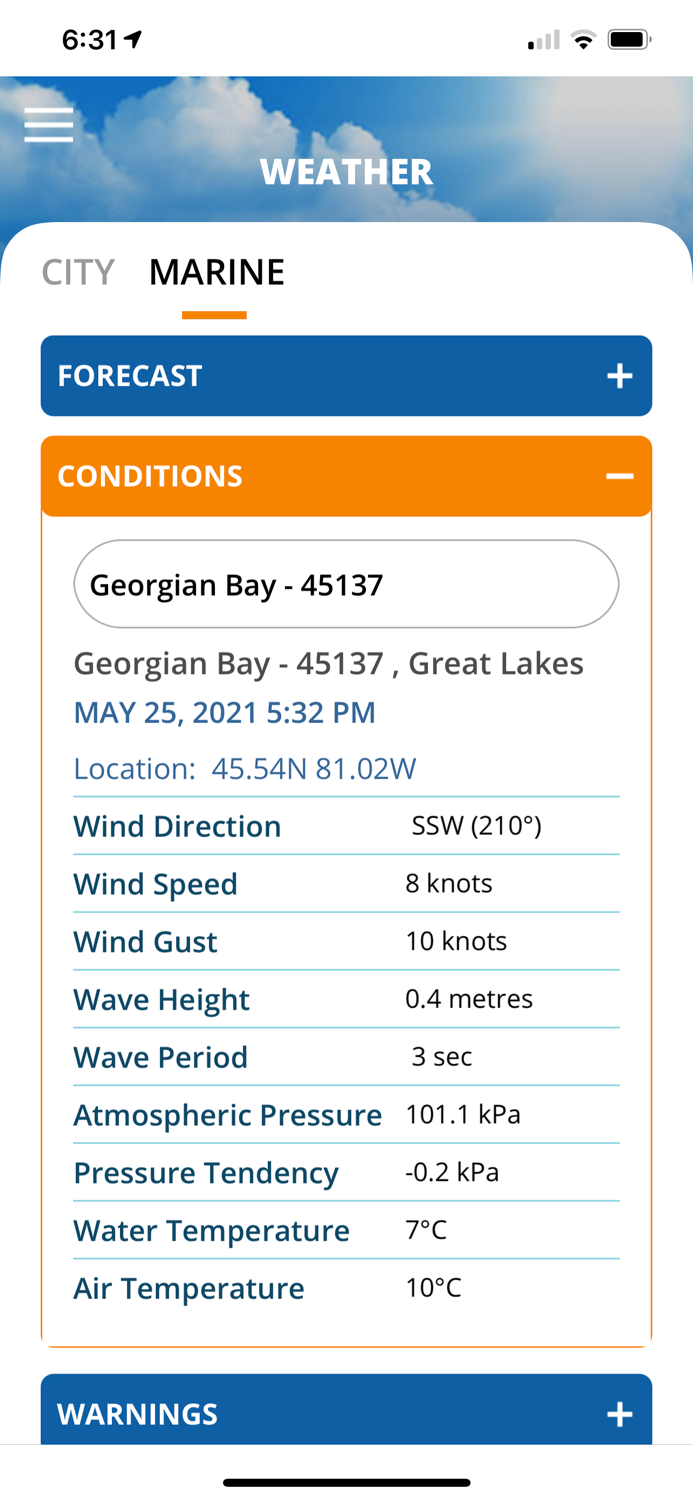Switch to the CITY tab
This screenshot has height=1500, width=693.
tap(77, 271)
